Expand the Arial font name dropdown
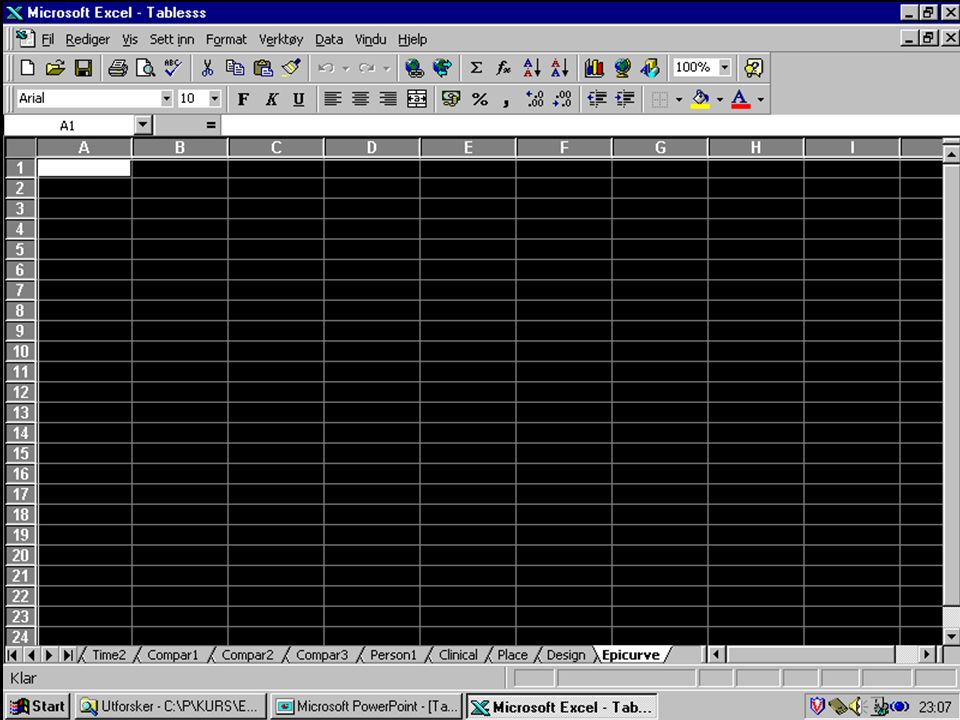 [x=167, y=98]
